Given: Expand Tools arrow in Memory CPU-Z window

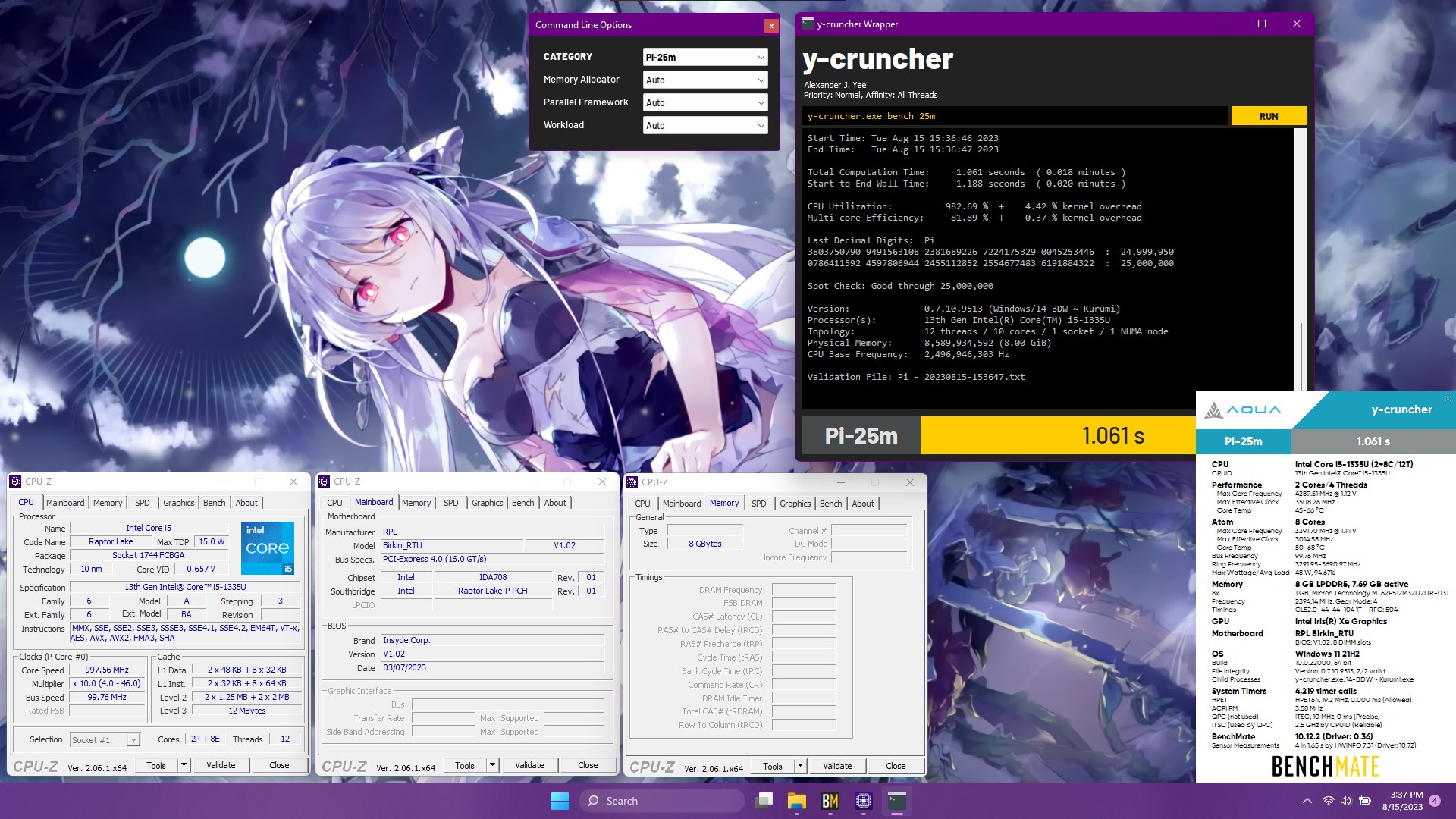Looking at the screenshot, I should point(799,766).
